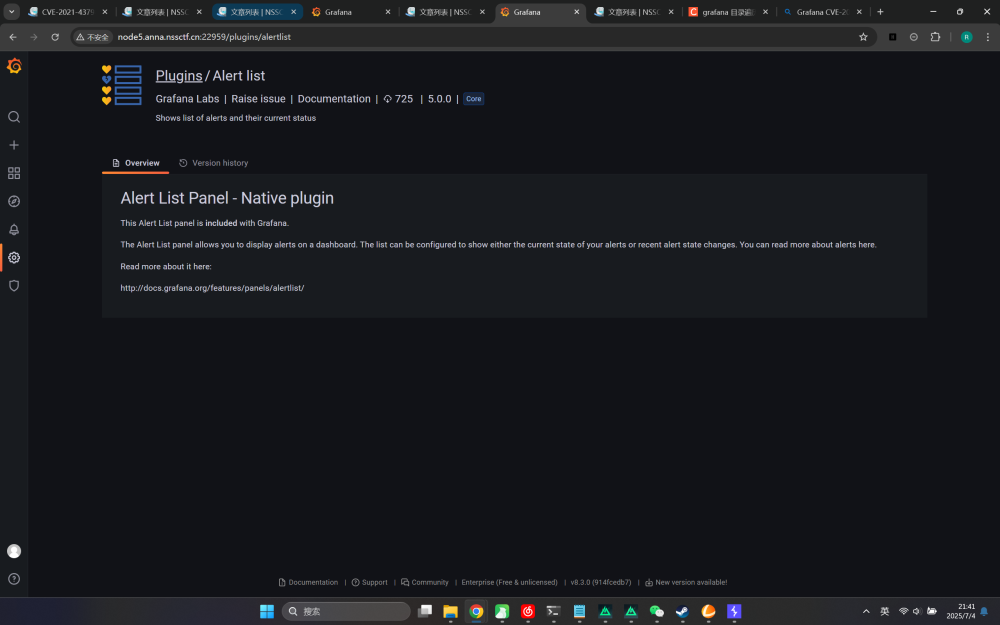
Task: Click the 5.0.0 version text
Action: (439, 99)
